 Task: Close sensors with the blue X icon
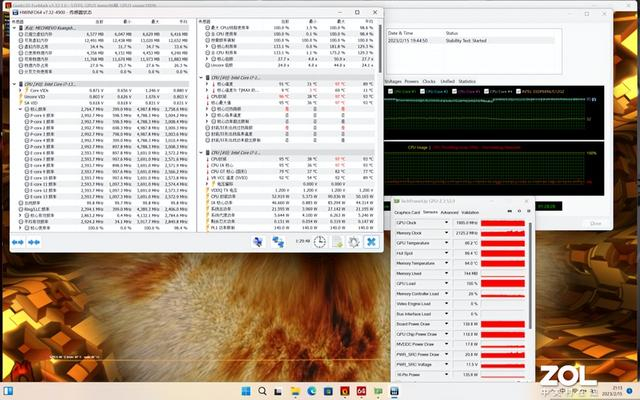coord(371,241)
